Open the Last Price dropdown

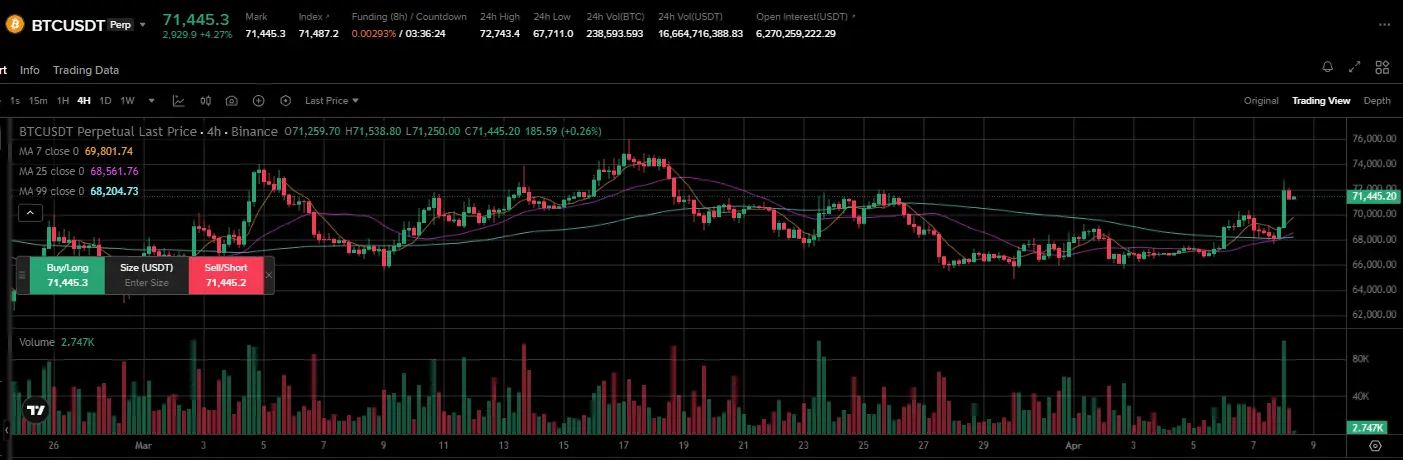[331, 101]
